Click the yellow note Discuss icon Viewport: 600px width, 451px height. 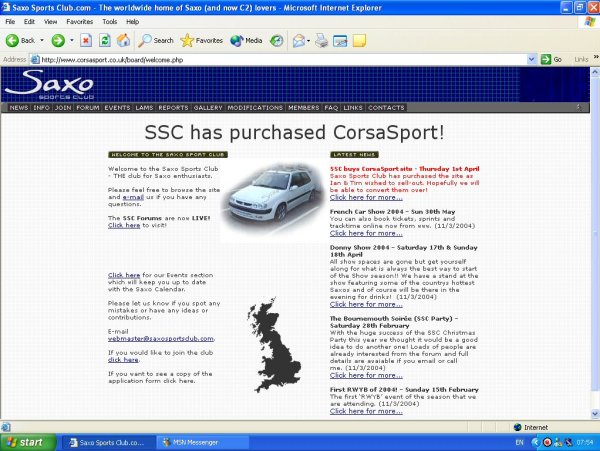coord(359,40)
